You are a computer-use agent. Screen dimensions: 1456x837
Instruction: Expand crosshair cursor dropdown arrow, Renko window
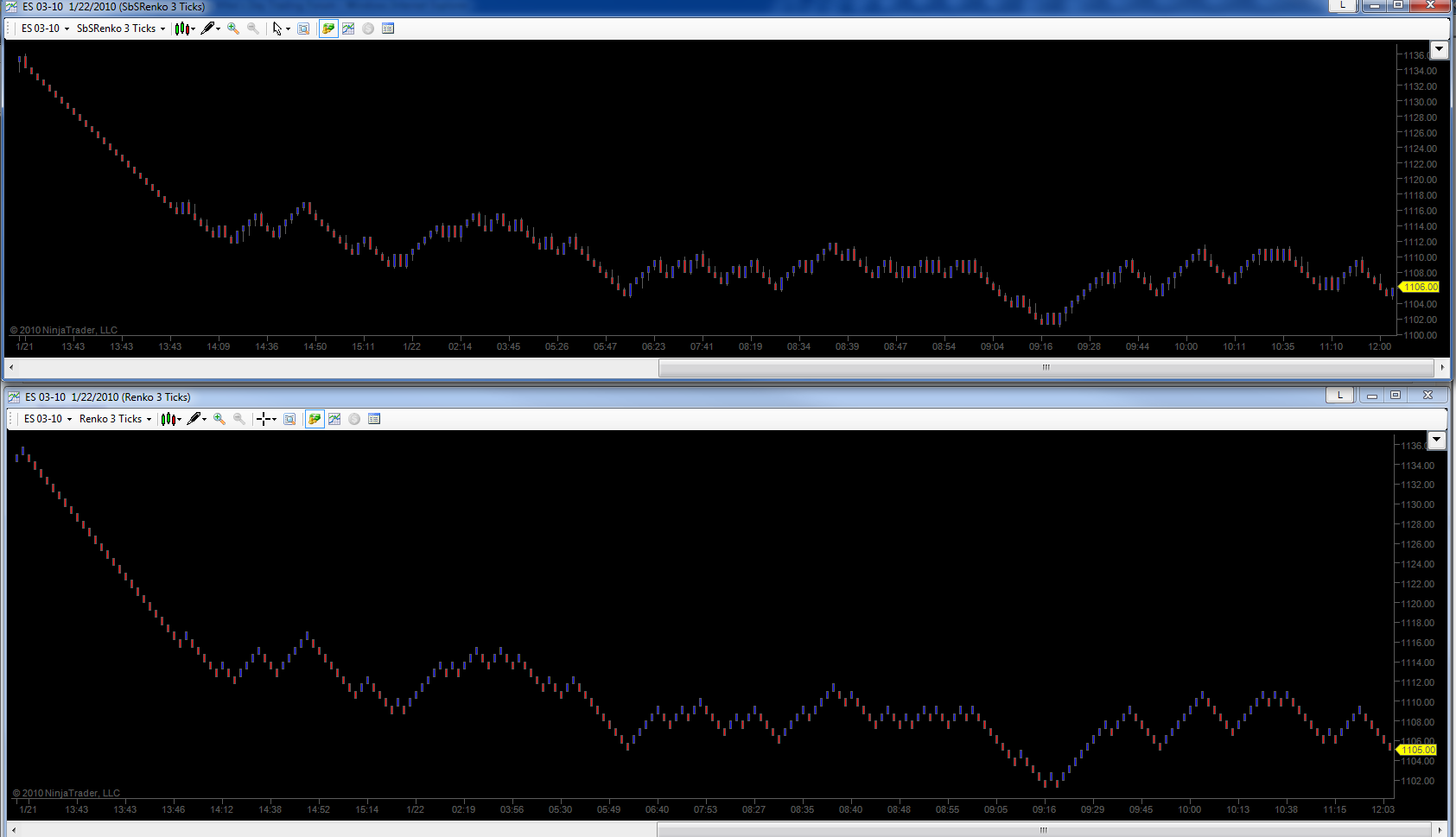275,419
